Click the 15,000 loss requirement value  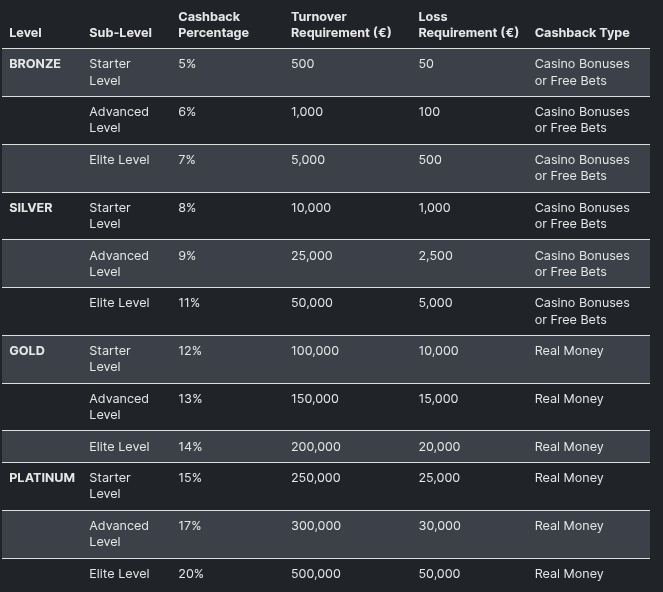(x=438, y=399)
